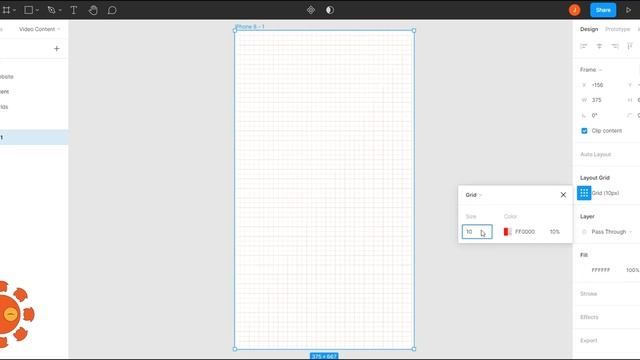640x360 pixels.
Task: Click the blend mode droplet icon
Action: pos(584,232)
